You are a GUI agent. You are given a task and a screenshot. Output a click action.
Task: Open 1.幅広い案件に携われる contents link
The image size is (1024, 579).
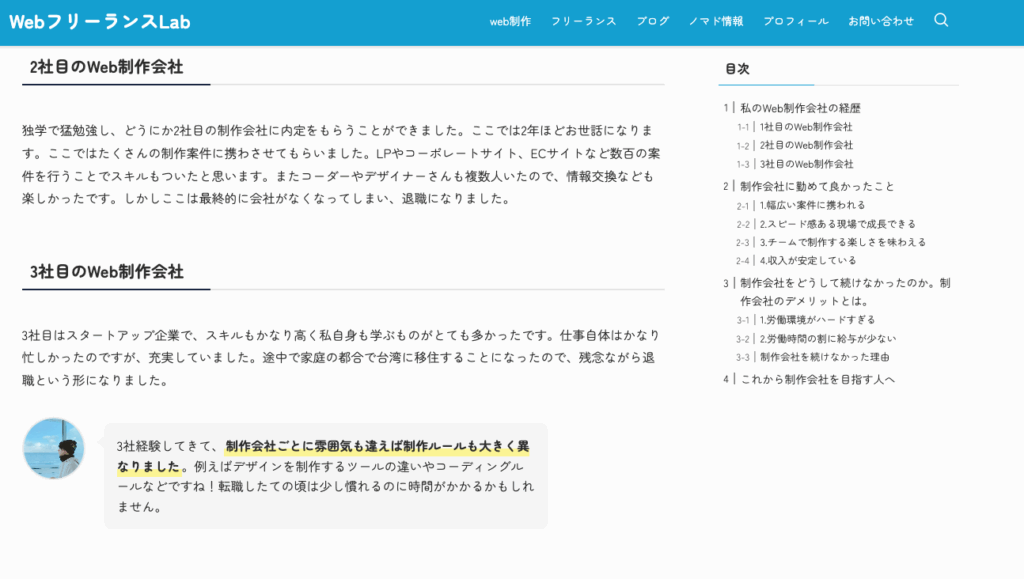point(812,205)
